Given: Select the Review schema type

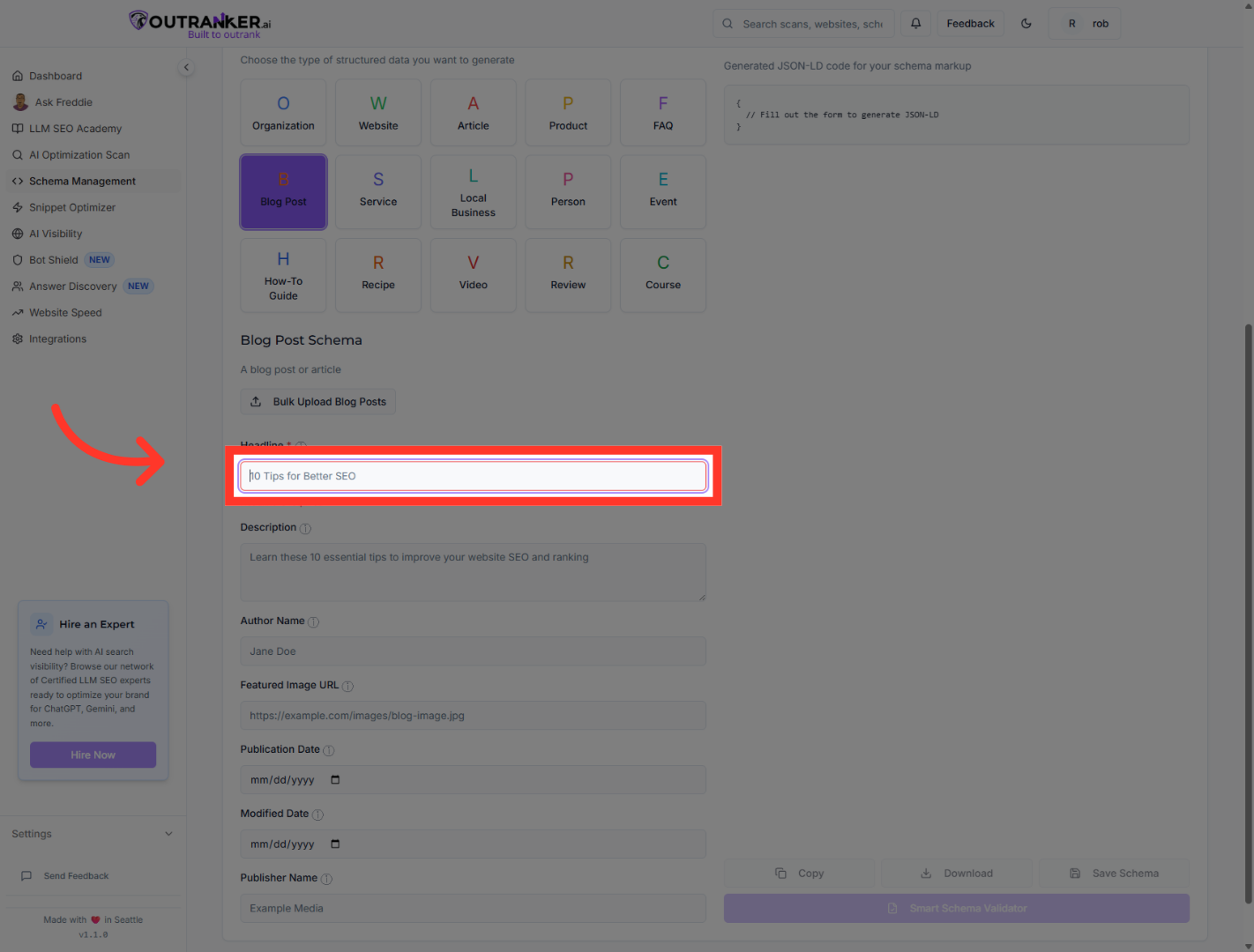Looking at the screenshot, I should point(568,275).
